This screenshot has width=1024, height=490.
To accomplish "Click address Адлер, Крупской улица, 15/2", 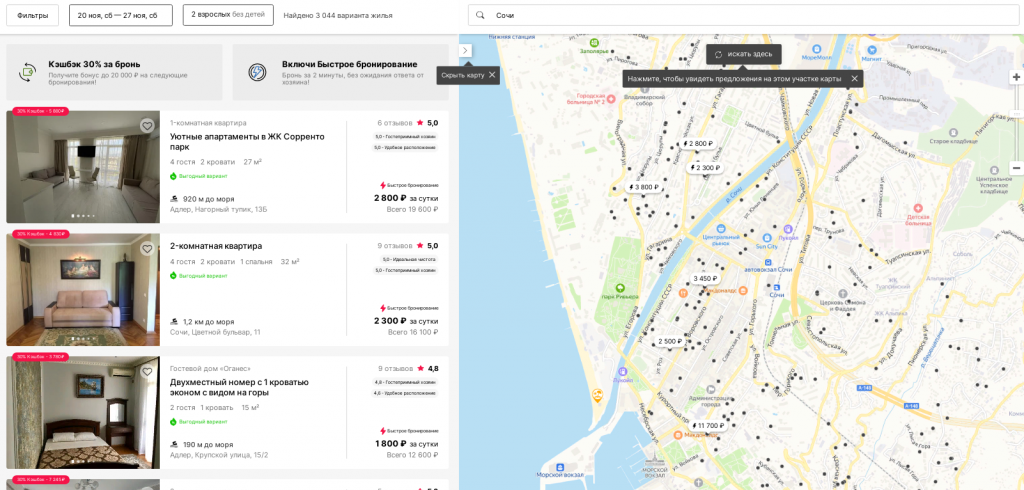I will [219, 455].
